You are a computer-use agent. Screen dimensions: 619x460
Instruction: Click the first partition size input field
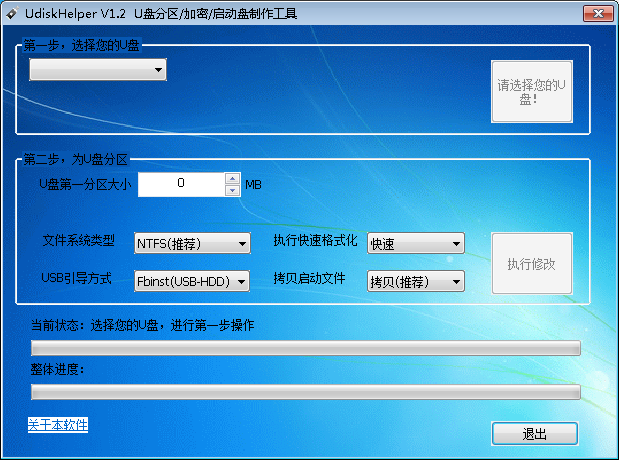pyautogui.click(x=181, y=184)
